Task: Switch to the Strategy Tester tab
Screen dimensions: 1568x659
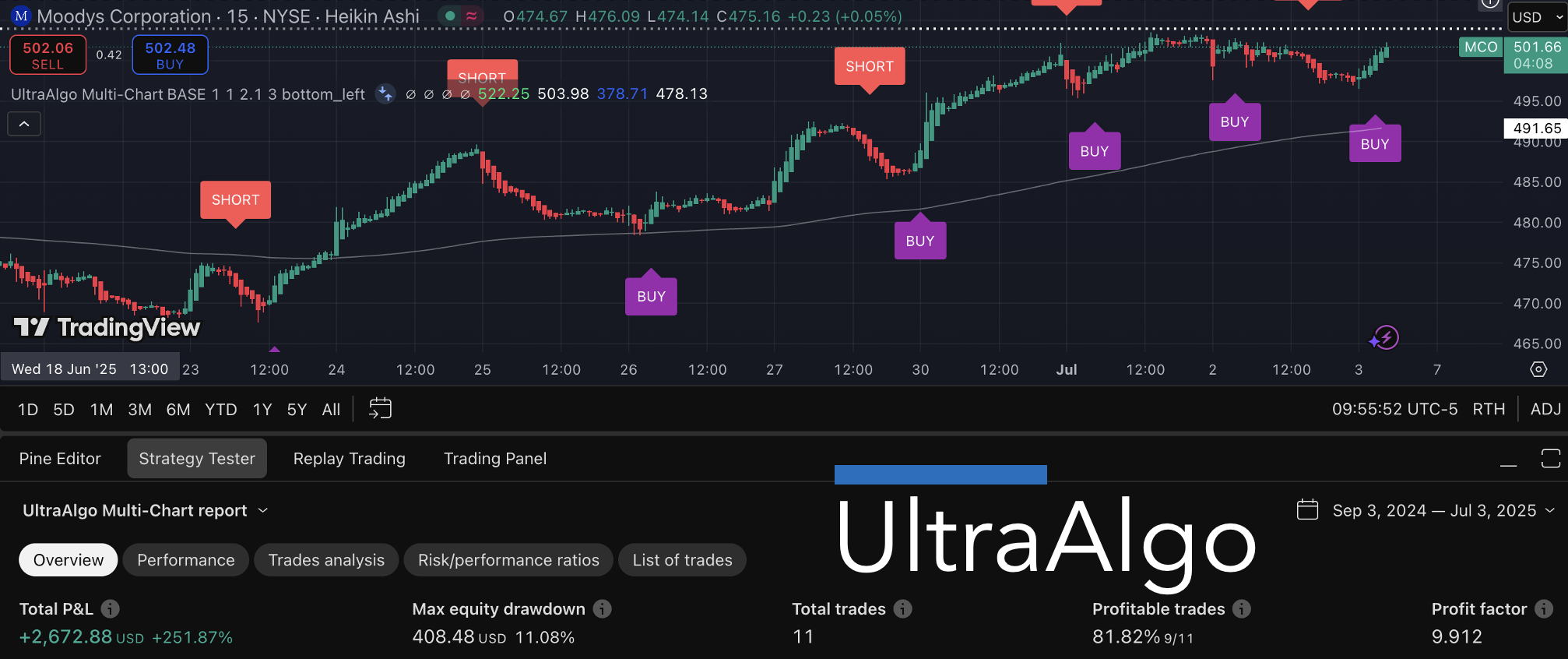Action: click(x=197, y=458)
